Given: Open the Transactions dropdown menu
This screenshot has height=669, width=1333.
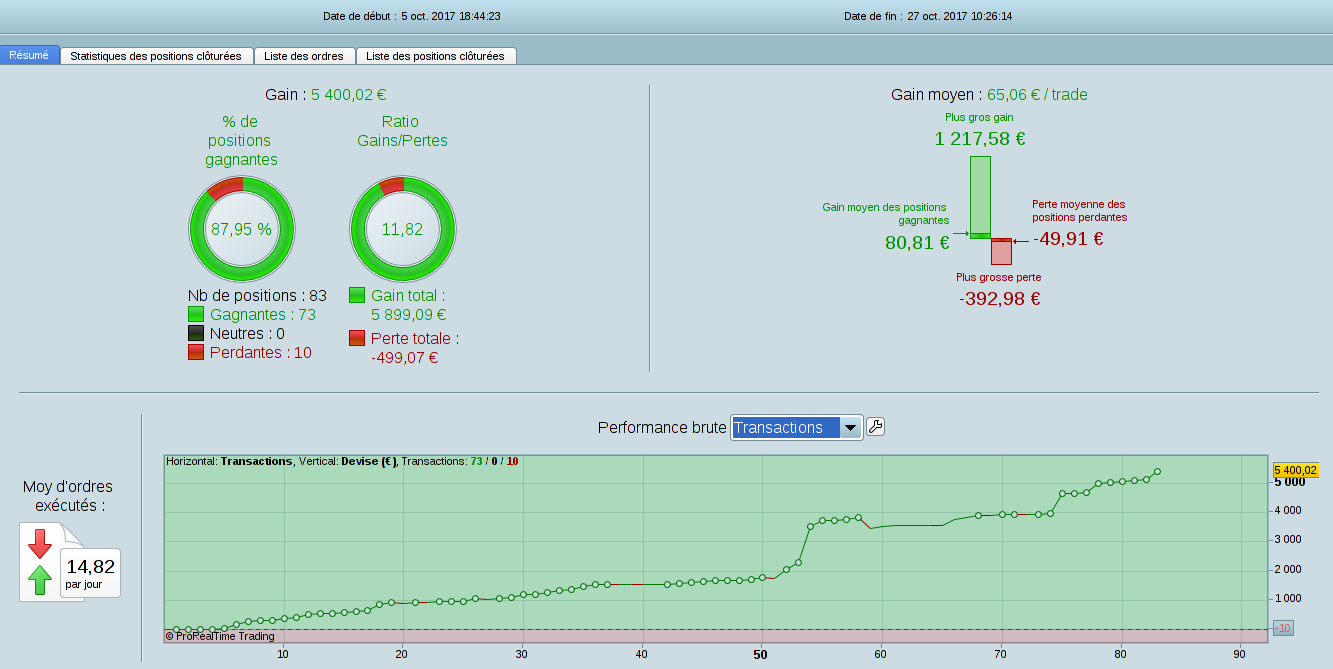Looking at the screenshot, I should (796, 427).
